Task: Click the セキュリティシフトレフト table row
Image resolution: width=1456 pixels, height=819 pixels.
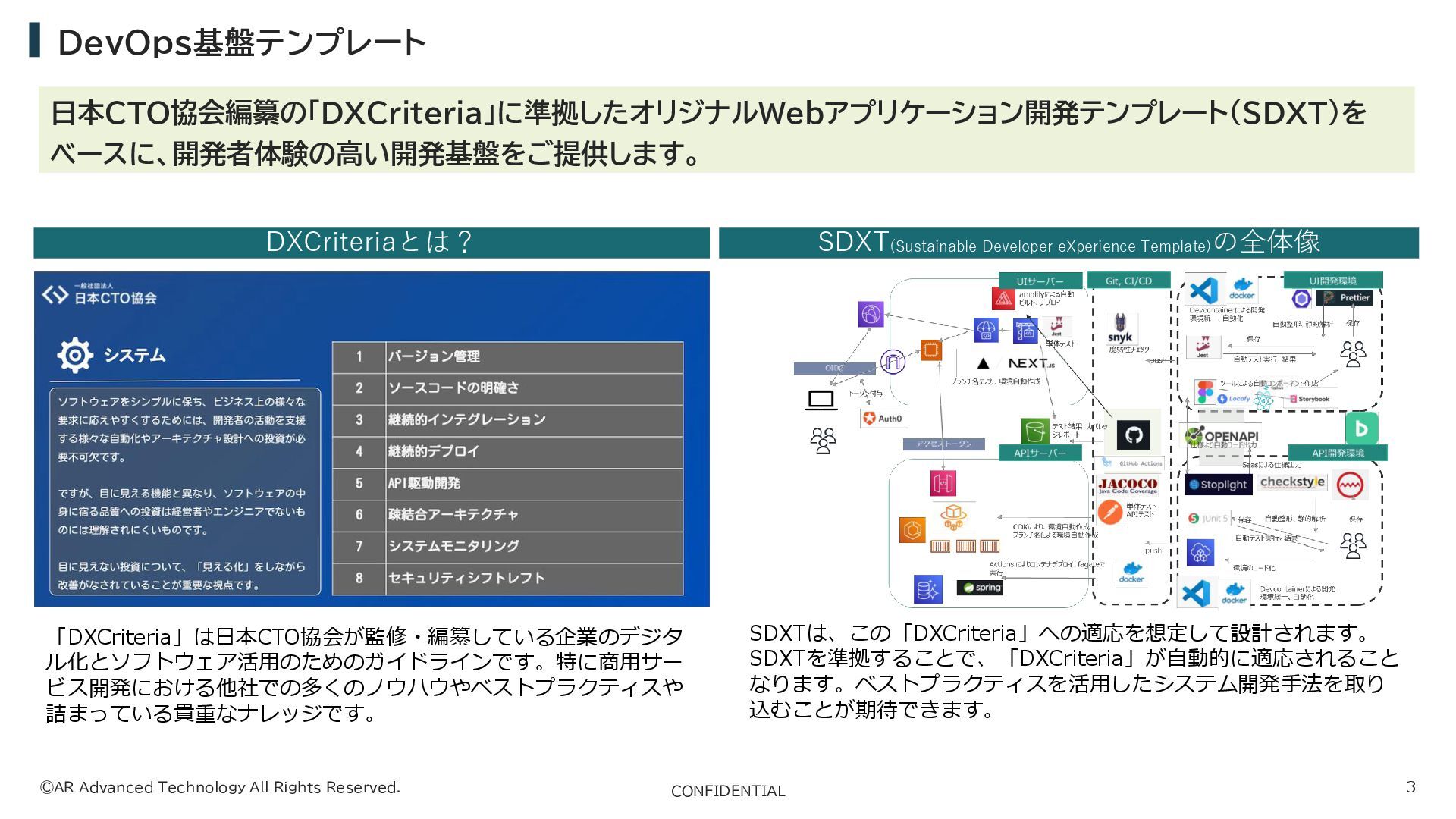Action: click(507, 578)
